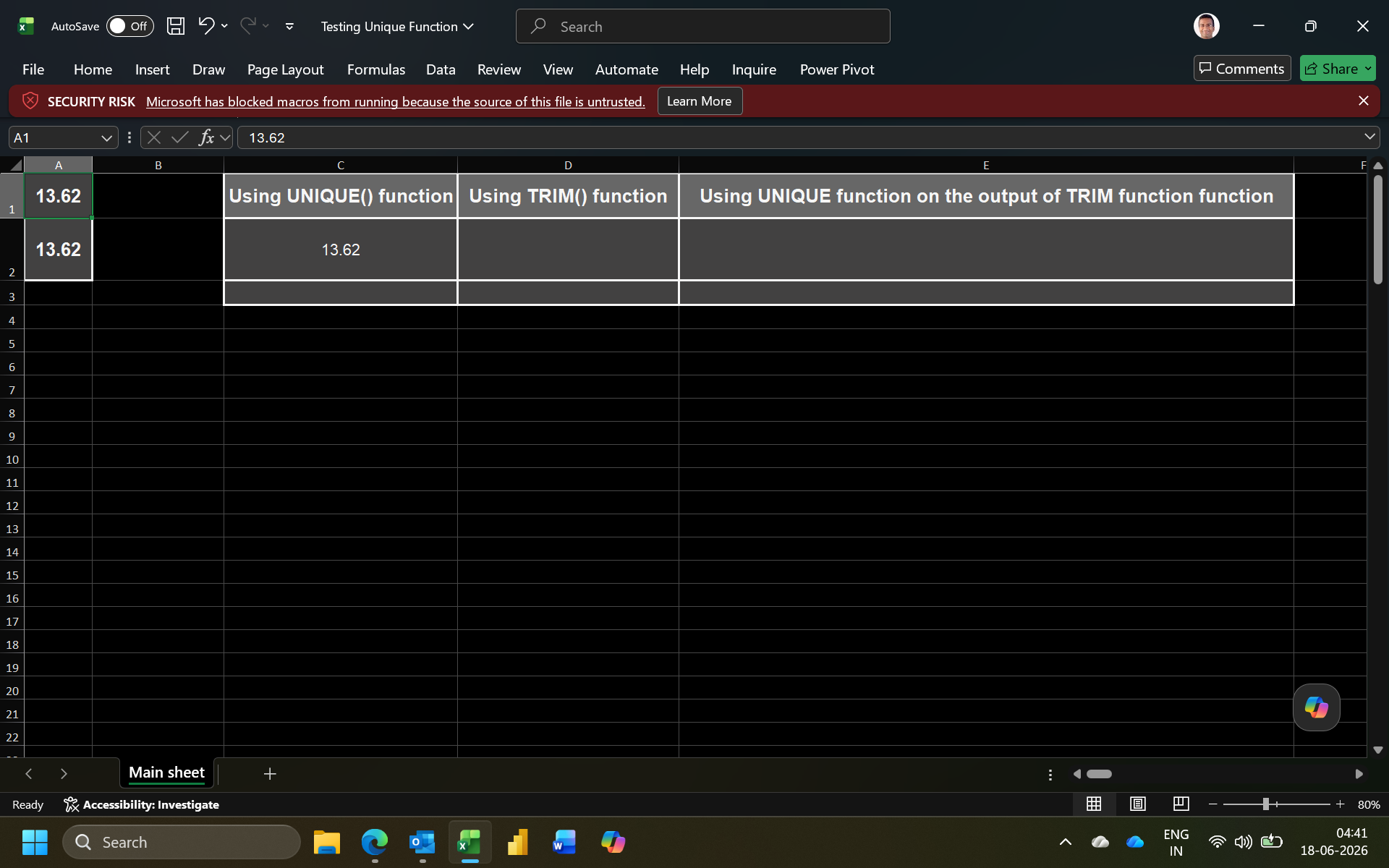The image size is (1389, 868).
Task: Switch to the Formulas tab
Action: click(x=375, y=69)
